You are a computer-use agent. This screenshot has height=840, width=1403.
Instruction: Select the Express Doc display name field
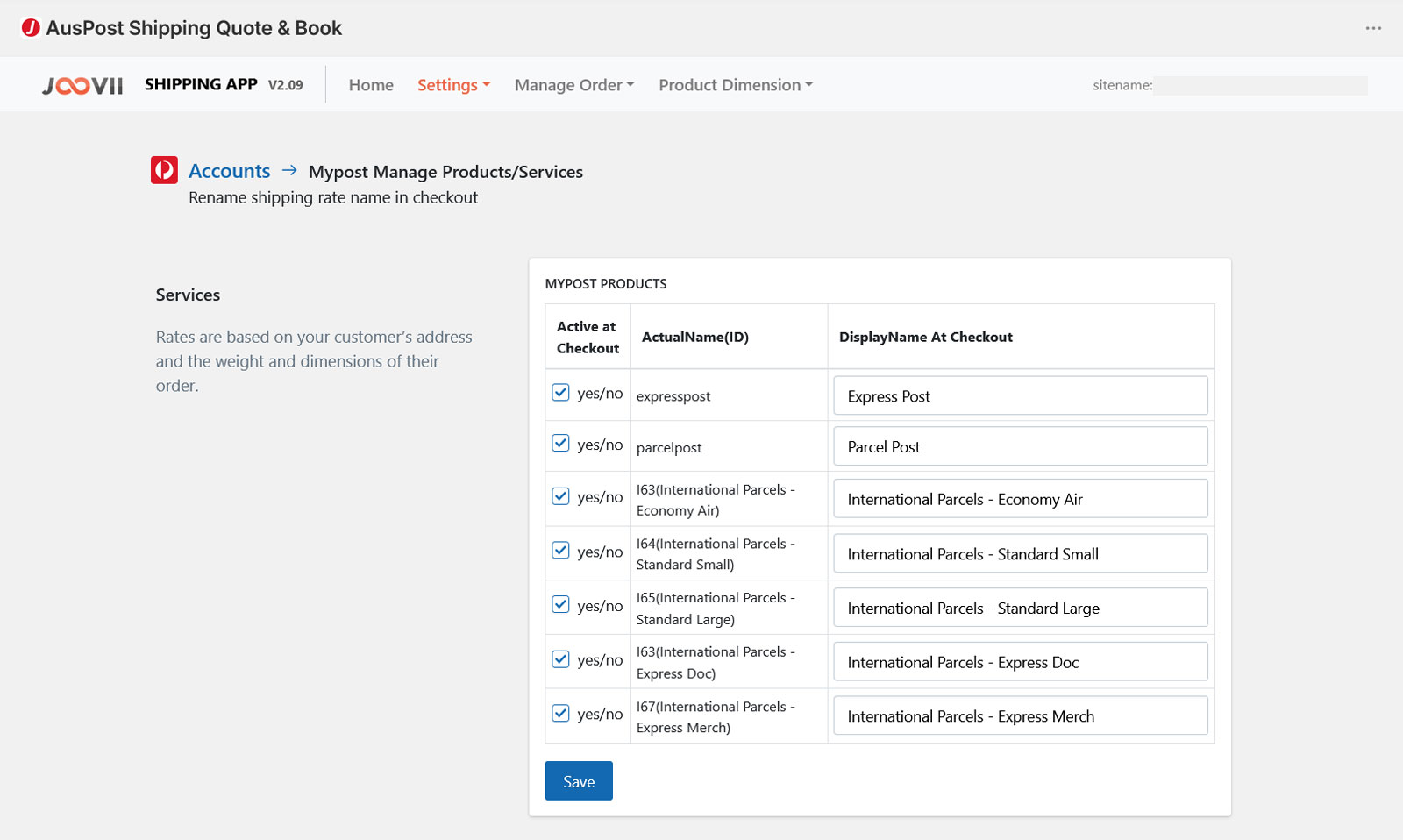point(1020,662)
